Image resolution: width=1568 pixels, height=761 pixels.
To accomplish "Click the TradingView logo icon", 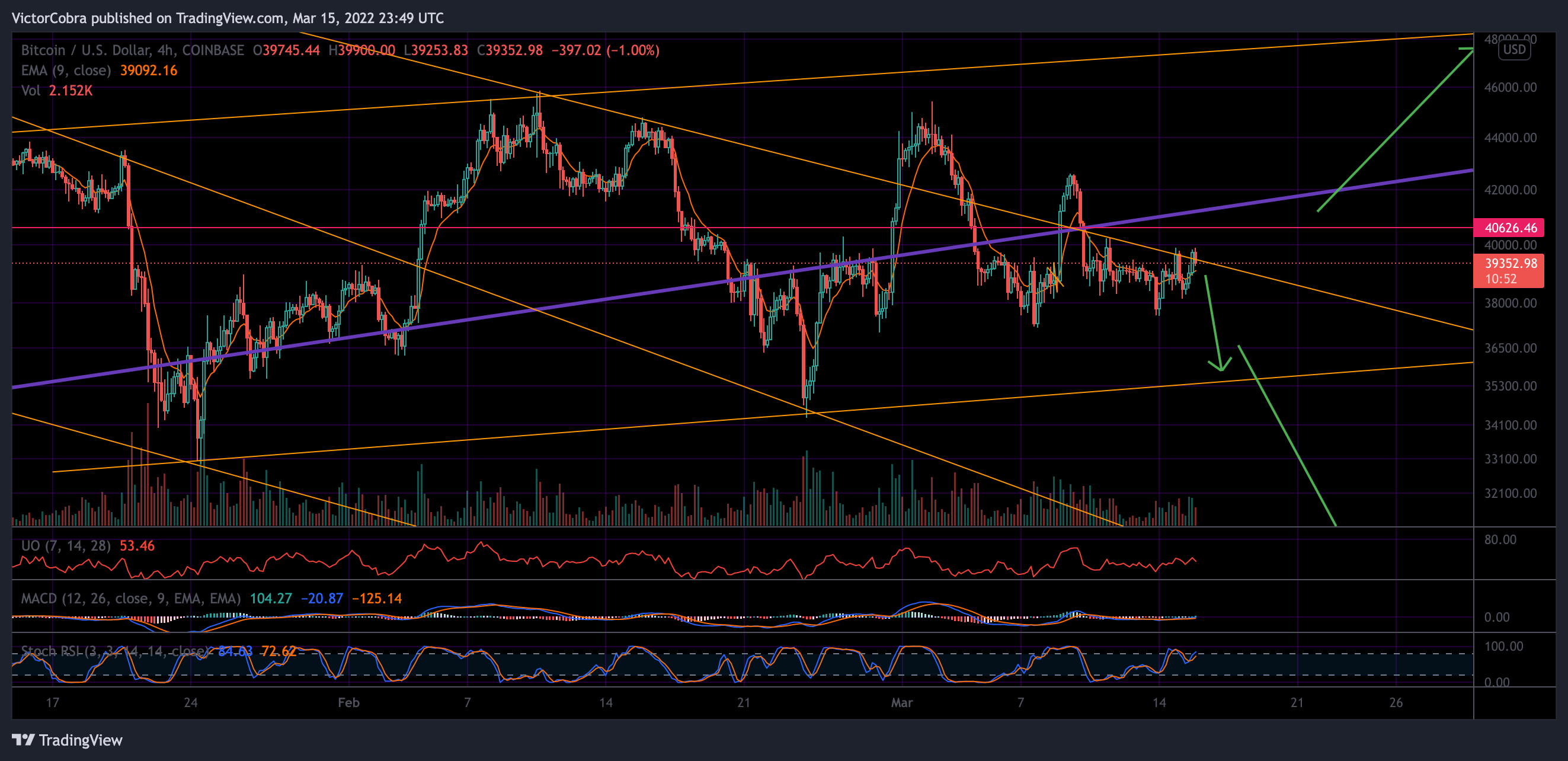I will (23, 740).
